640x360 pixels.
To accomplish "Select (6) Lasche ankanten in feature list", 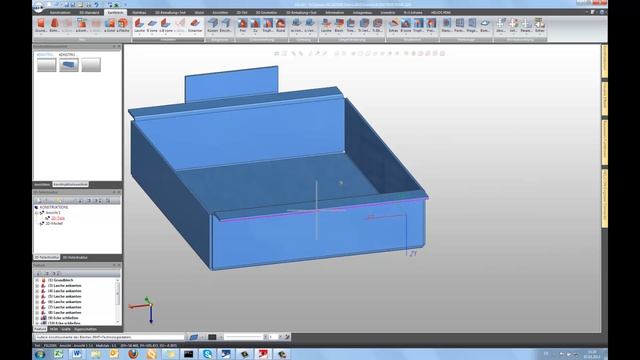I will pyautogui.click(x=64, y=302).
